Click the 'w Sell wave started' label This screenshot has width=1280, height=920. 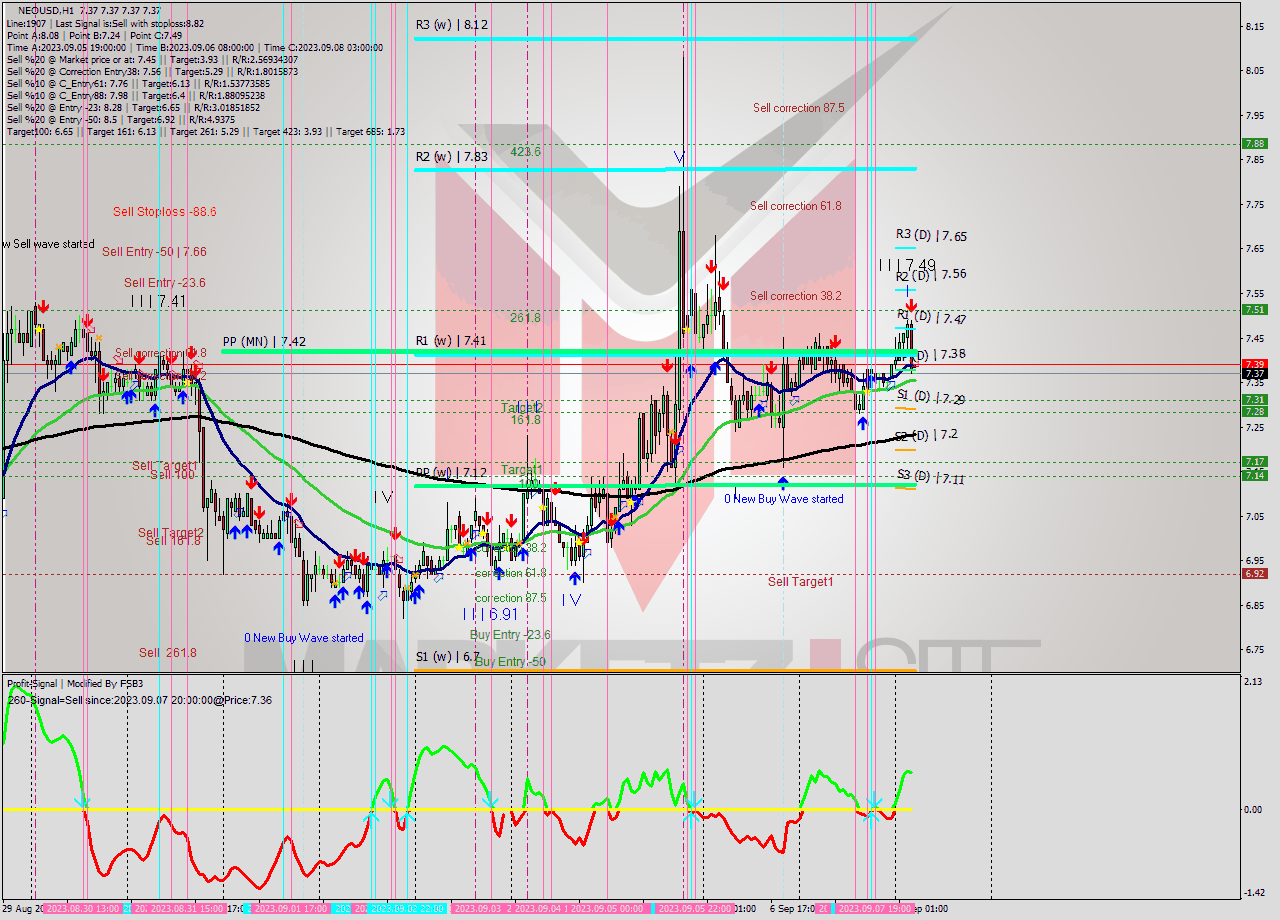click(x=49, y=244)
